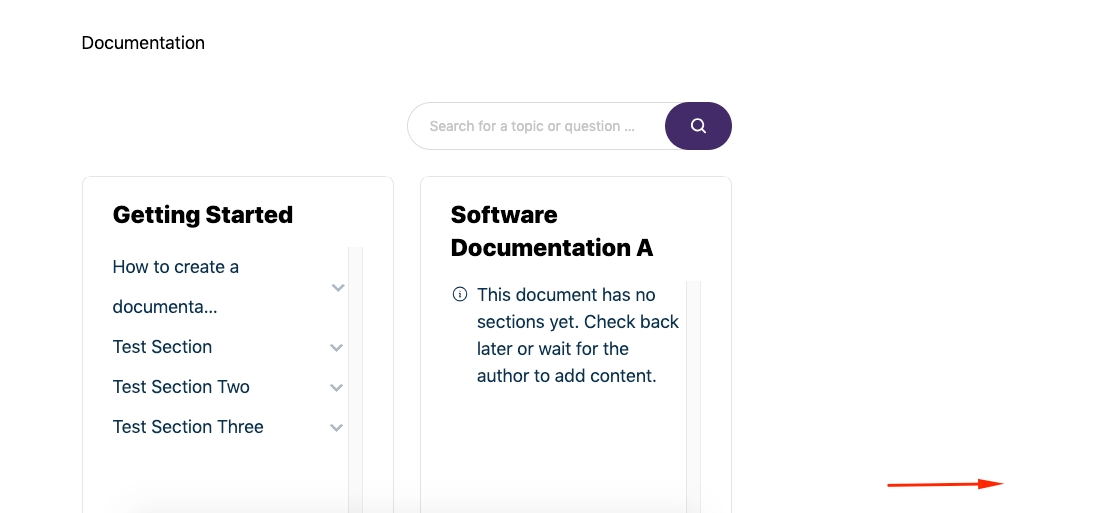Click the info icon in Software Documentation A

[x=460, y=294]
